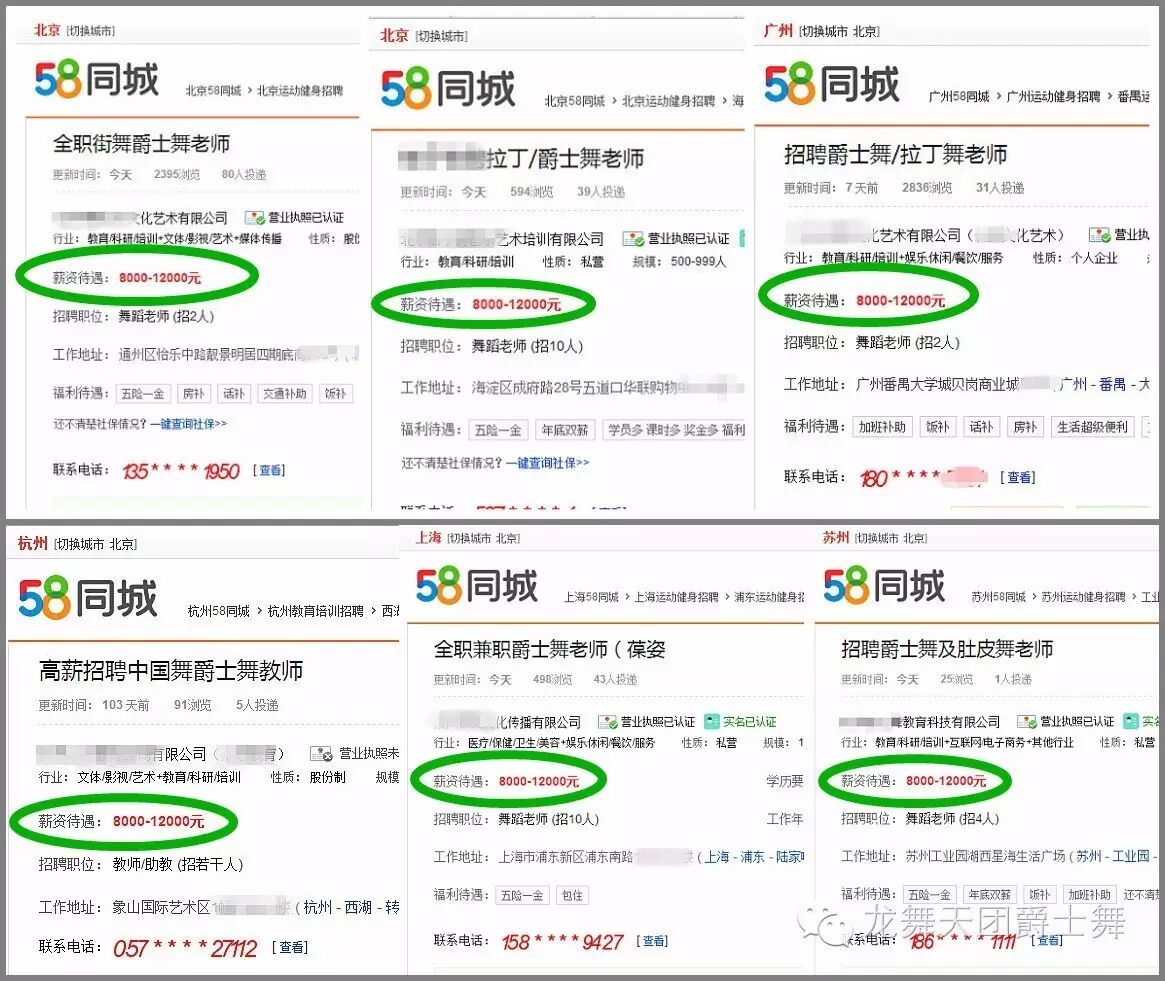Open the 广州58同城 breadcrumb
This screenshot has height=981, width=1165.
pyautogui.click(x=959, y=97)
